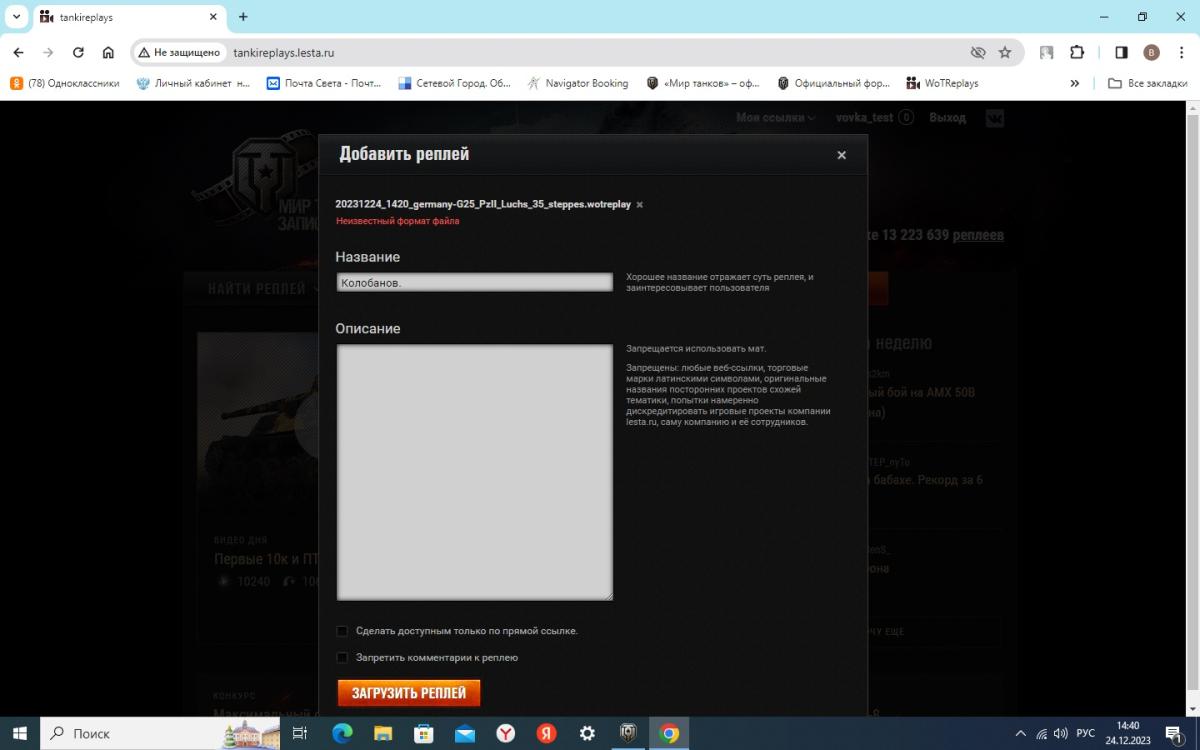Click the Загрузить реплей button
This screenshot has height=750, width=1200.
pyautogui.click(x=409, y=693)
